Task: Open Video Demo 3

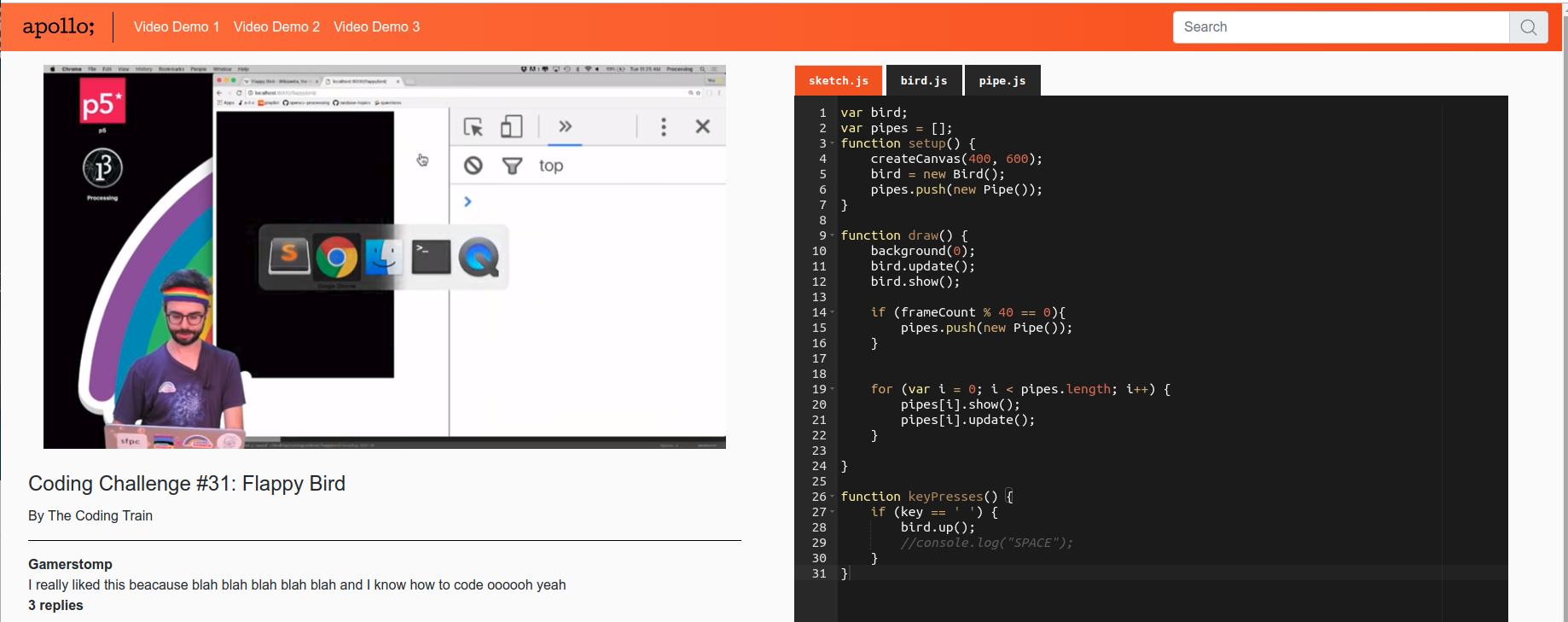Action: [376, 26]
